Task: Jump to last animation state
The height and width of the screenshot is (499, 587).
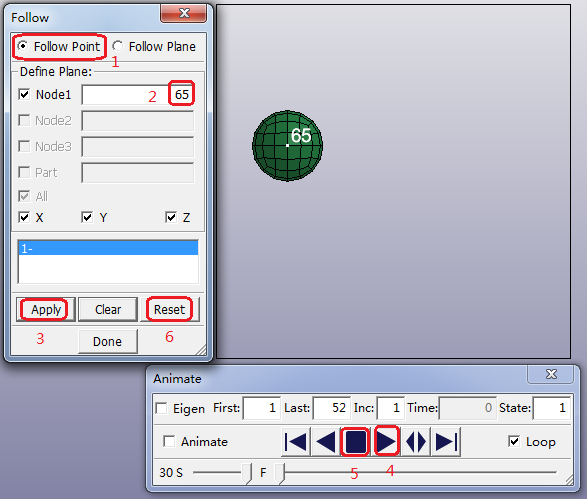Action: coord(445,442)
